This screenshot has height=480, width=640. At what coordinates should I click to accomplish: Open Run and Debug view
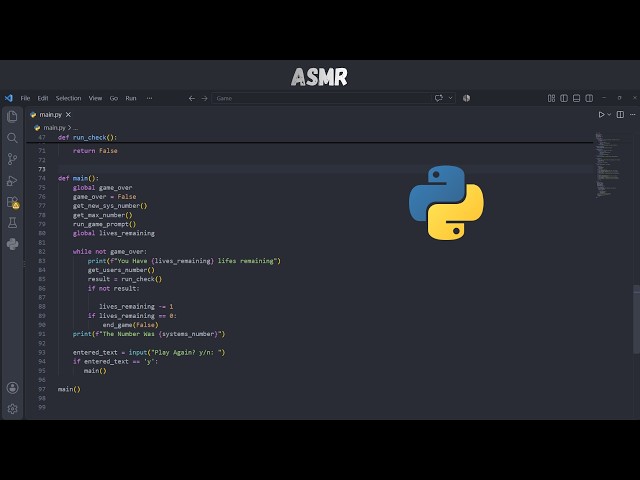(x=12, y=180)
